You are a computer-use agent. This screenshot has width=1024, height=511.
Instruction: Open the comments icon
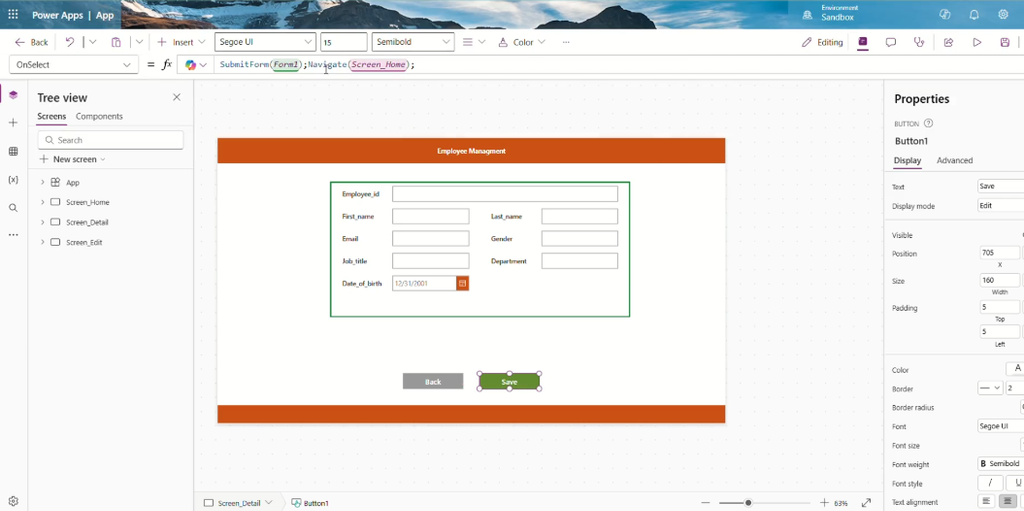pyautogui.click(x=890, y=42)
